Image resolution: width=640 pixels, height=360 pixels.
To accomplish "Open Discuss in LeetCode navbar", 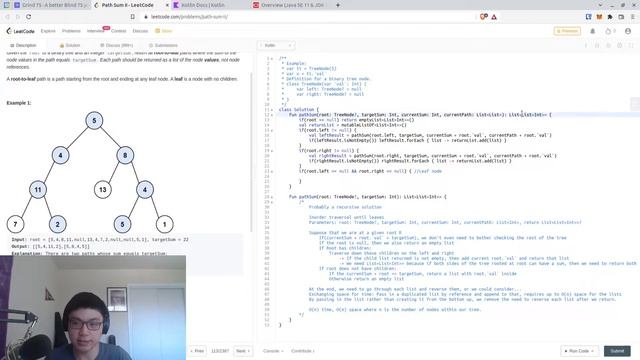I will [140, 31].
